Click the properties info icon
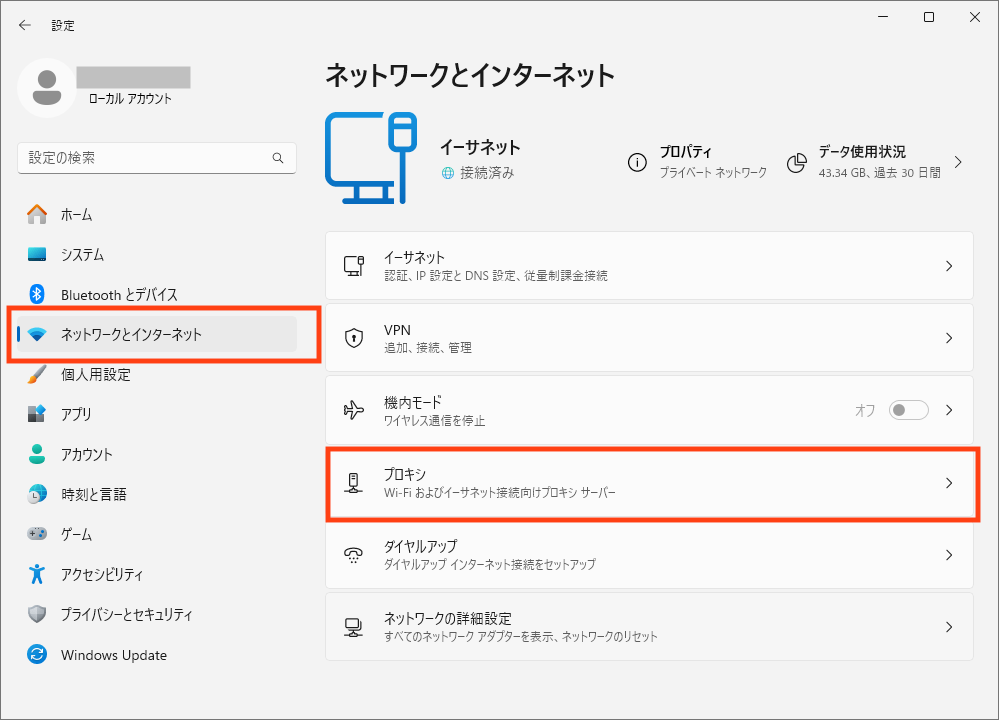The height and width of the screenshot is (720, 999). [x=637, y=162]
